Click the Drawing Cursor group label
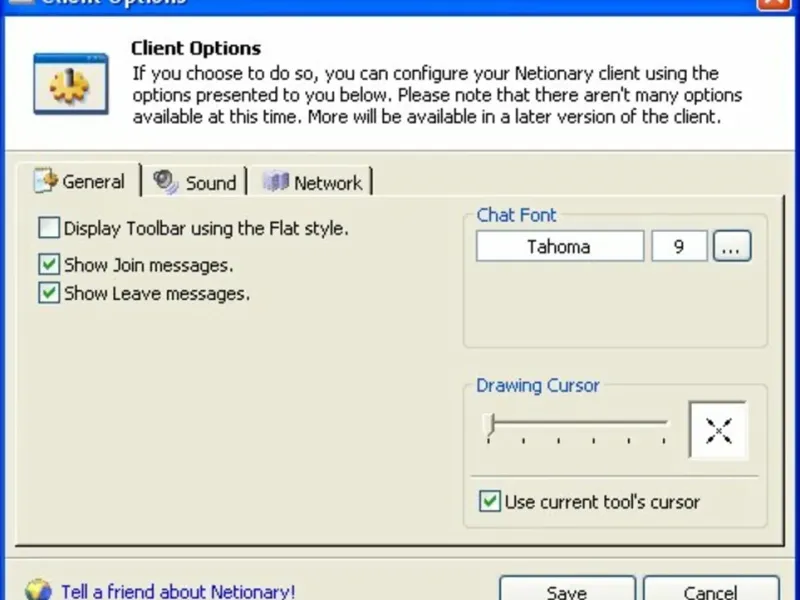The width and height of the screenshot is (800, 600). (x=537, y=385)
